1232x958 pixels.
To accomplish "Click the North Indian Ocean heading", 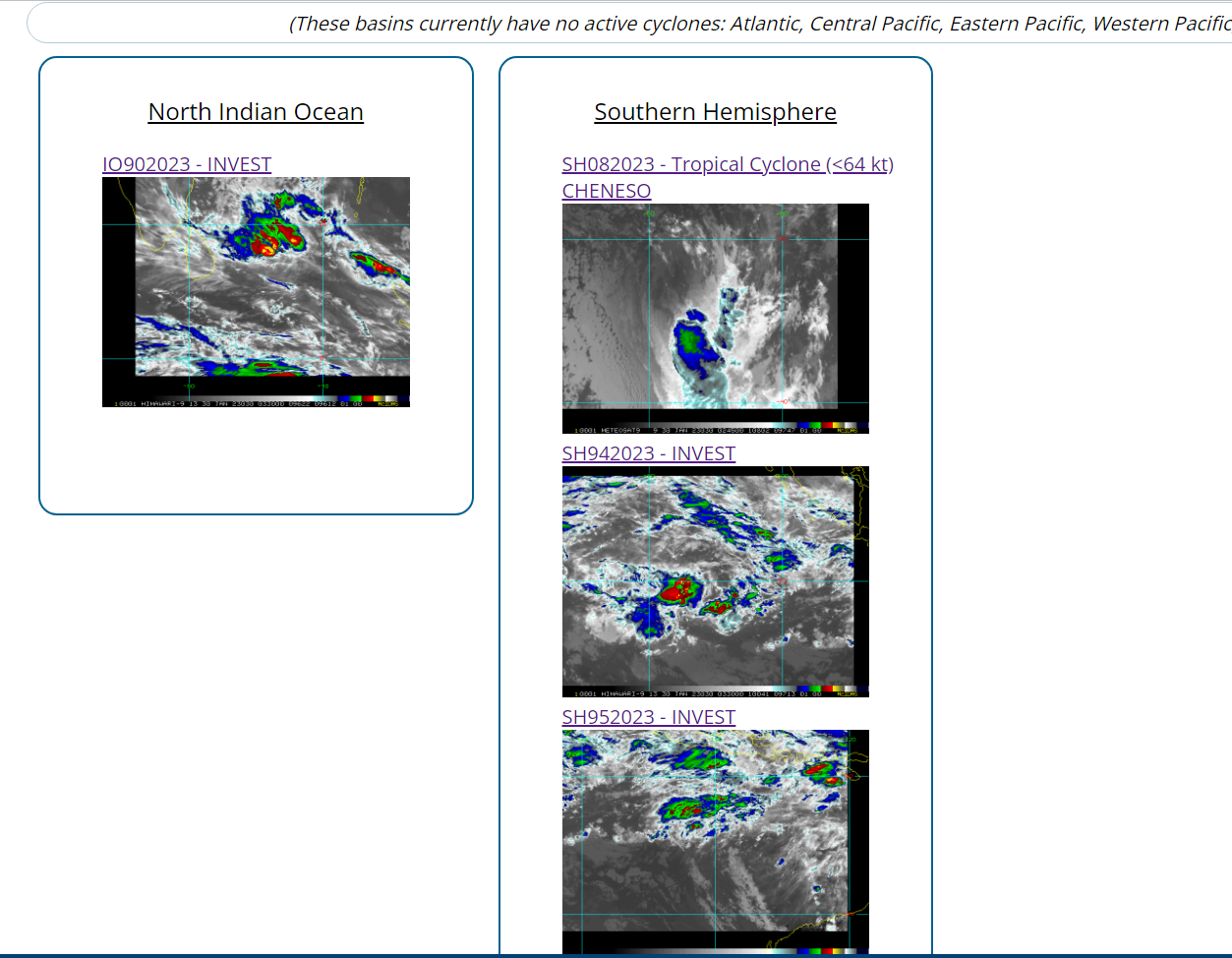I will [x=256, y=112].
